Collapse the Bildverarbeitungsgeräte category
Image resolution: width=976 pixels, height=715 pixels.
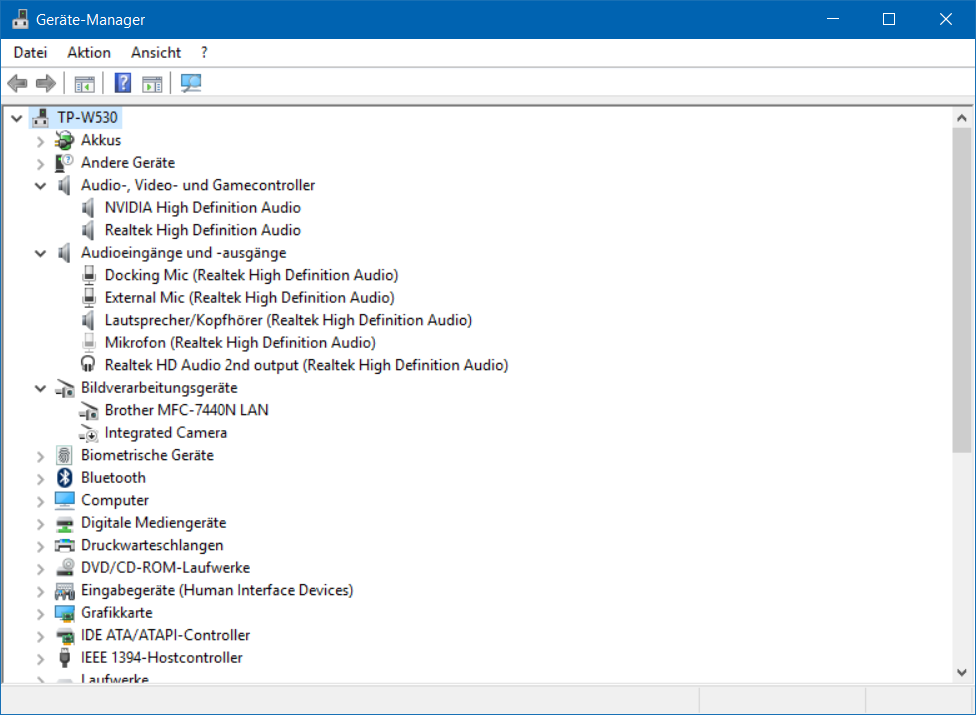40,388
